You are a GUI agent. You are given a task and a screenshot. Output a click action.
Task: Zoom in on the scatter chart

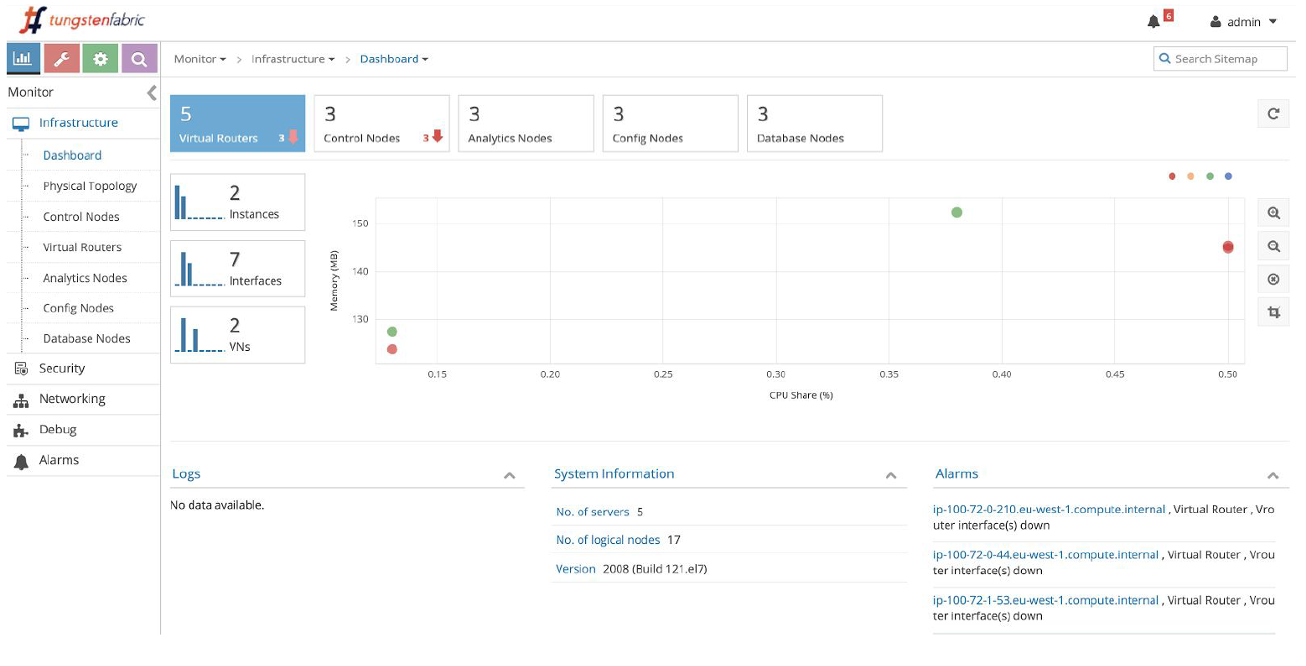1273,213
